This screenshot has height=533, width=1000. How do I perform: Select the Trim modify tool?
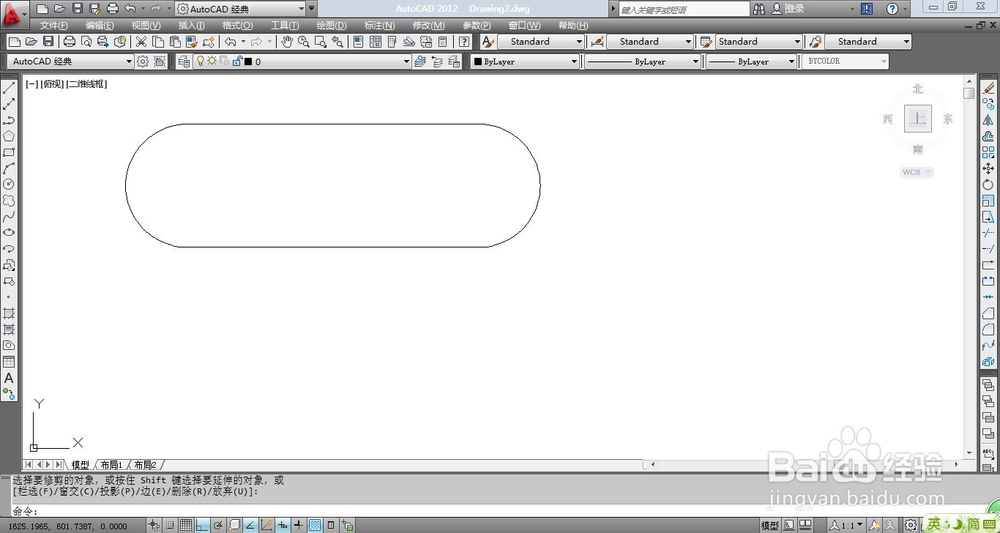click(988, 233)
